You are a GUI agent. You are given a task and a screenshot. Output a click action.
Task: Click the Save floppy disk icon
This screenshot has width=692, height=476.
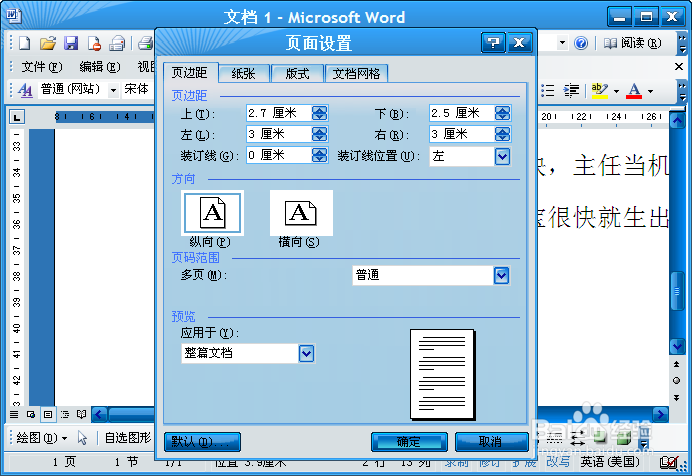pyautogui.click(x=71, y=43)
